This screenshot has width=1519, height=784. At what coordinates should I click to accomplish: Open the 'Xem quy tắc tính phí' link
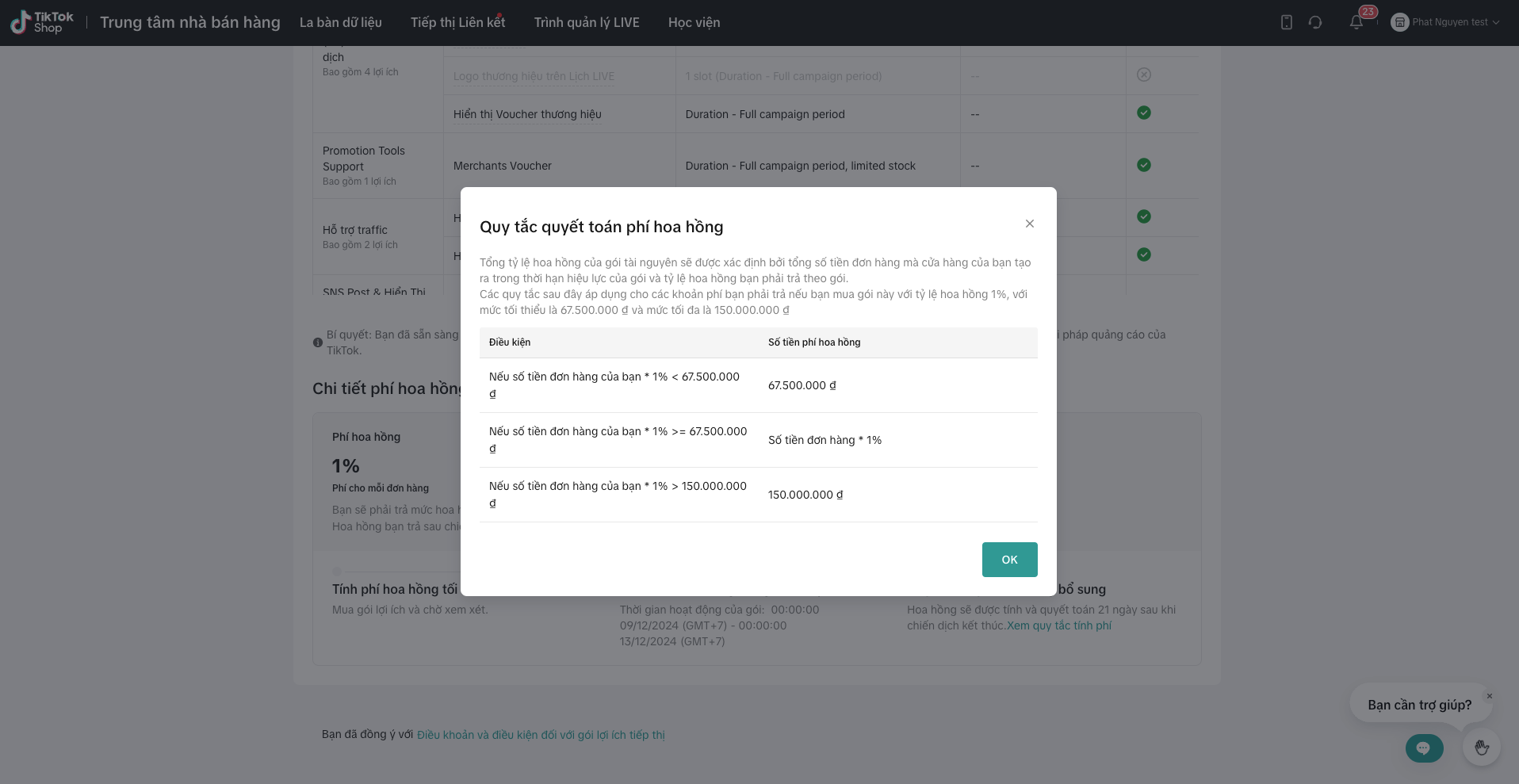tap(1059, 625)
